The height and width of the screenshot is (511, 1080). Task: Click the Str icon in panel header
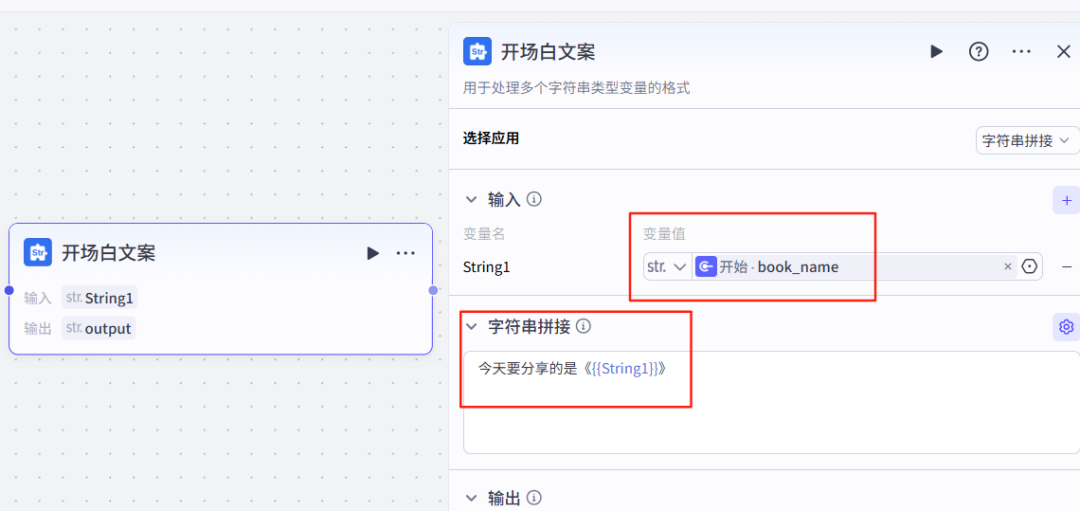(477, 52)
